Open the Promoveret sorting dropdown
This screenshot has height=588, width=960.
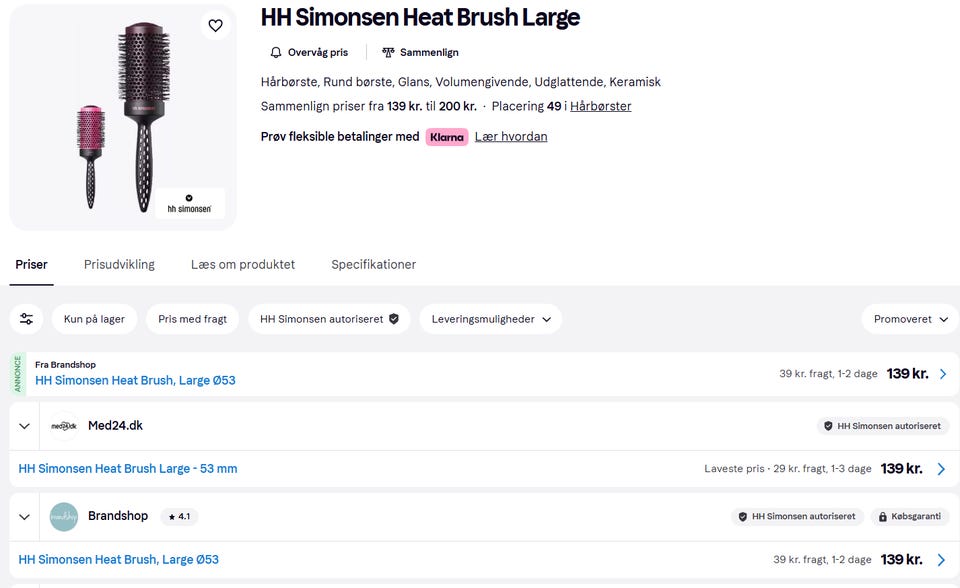coord(909,319)
